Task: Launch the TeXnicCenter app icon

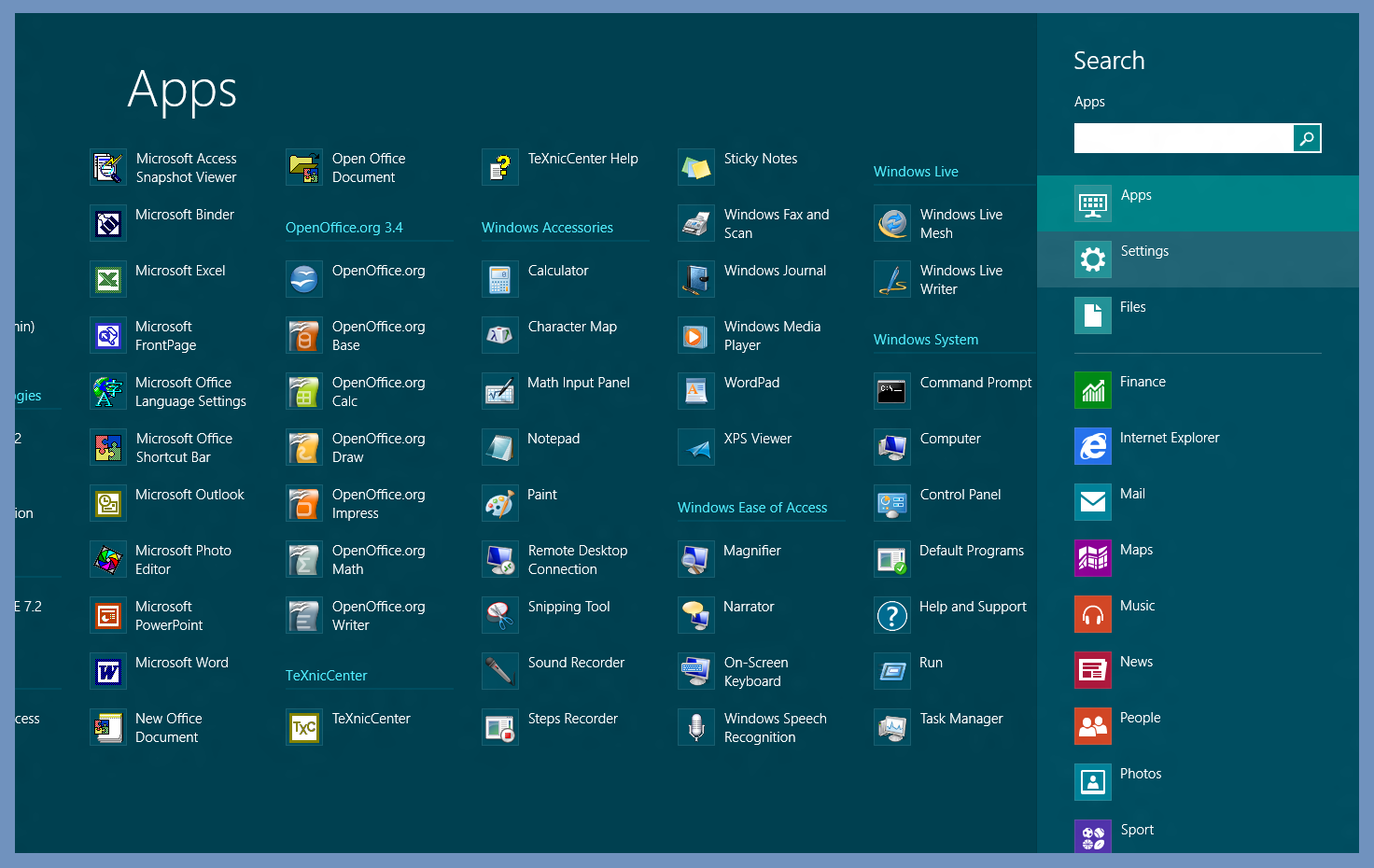Action: pyautogui.click(x=303, y=728)
